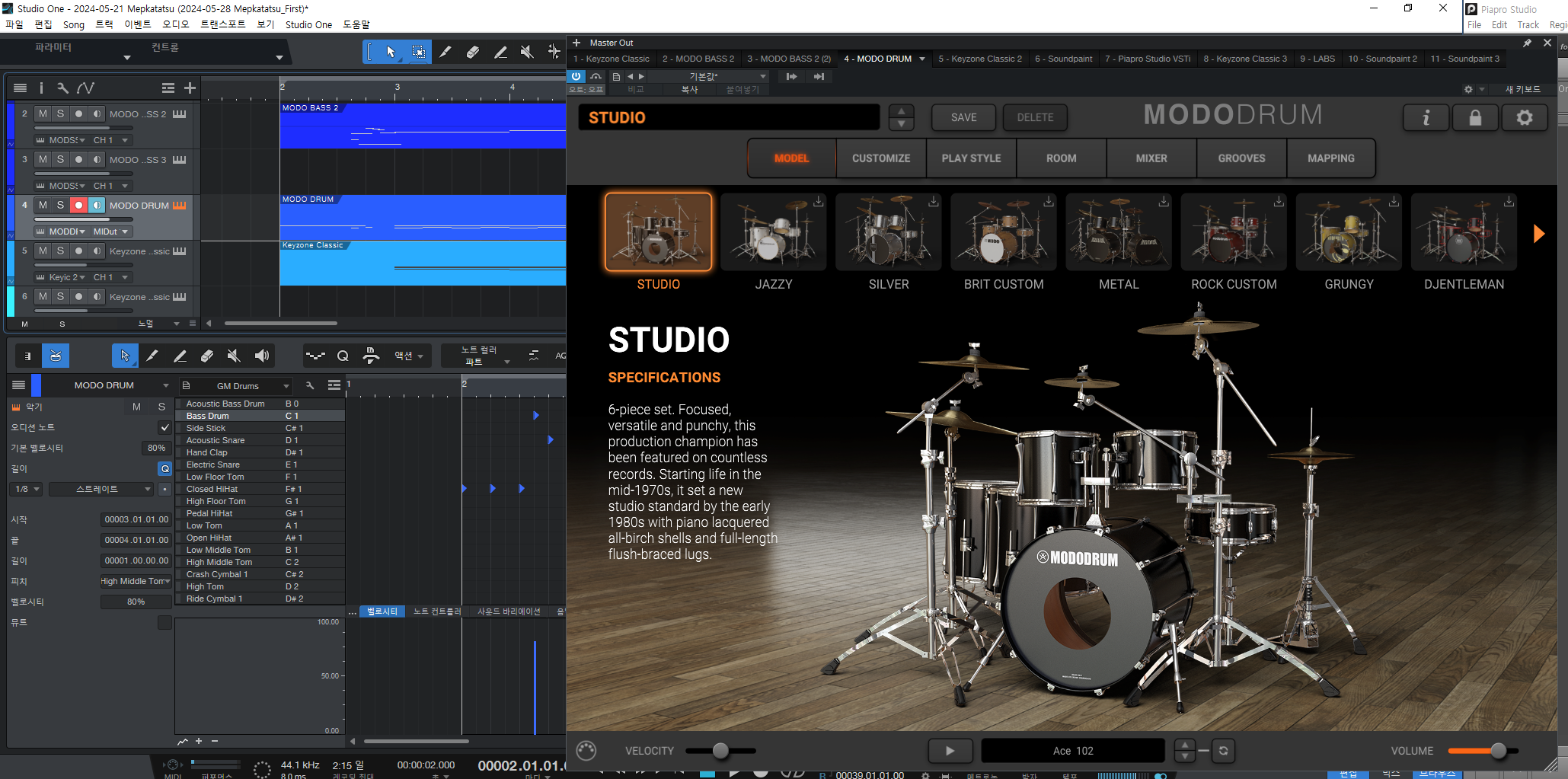Select the editor Eraser tool
The image size is (1568, 779).
click(207, 356)
